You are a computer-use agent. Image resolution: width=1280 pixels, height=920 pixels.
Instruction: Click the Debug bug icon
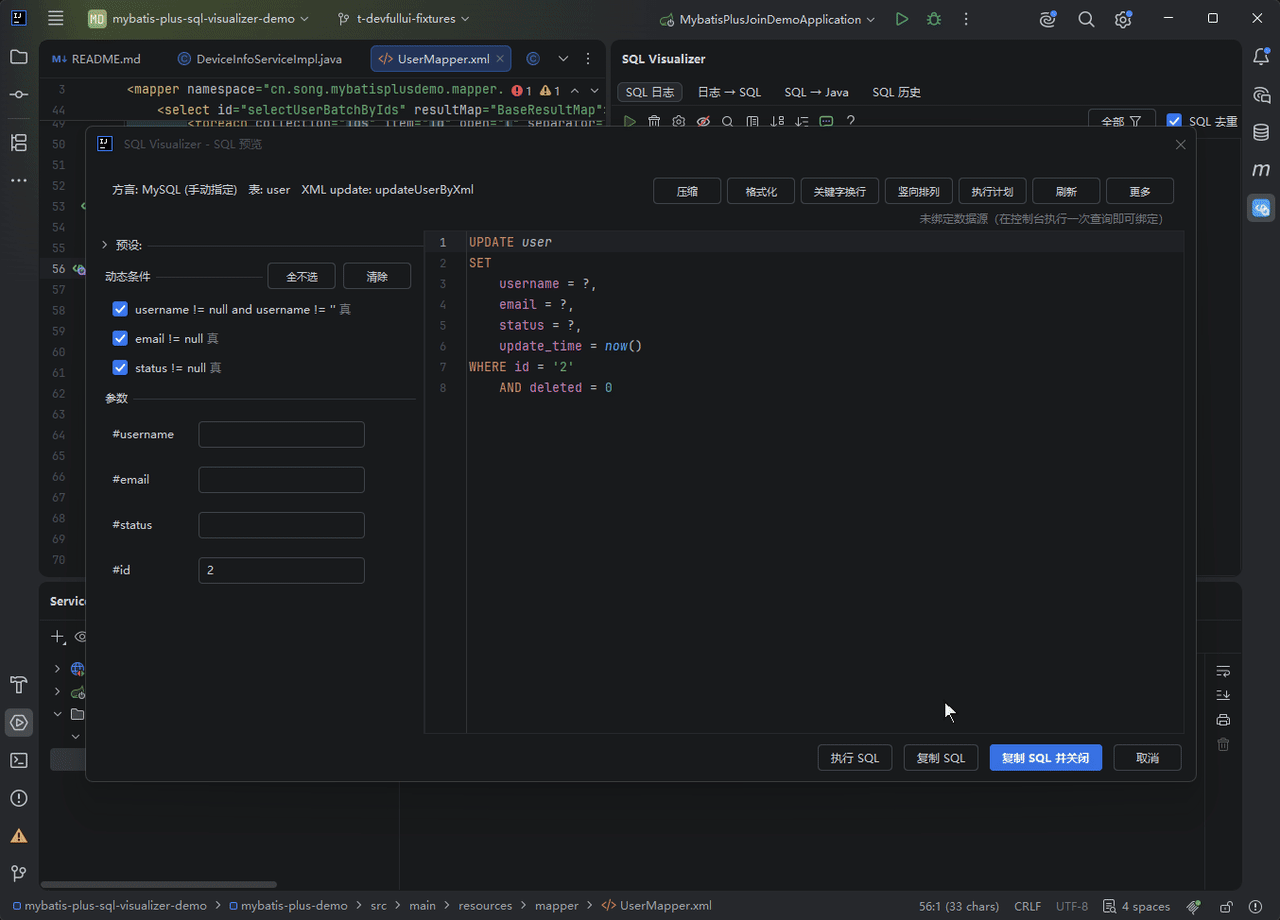click(x=934, y=19)
